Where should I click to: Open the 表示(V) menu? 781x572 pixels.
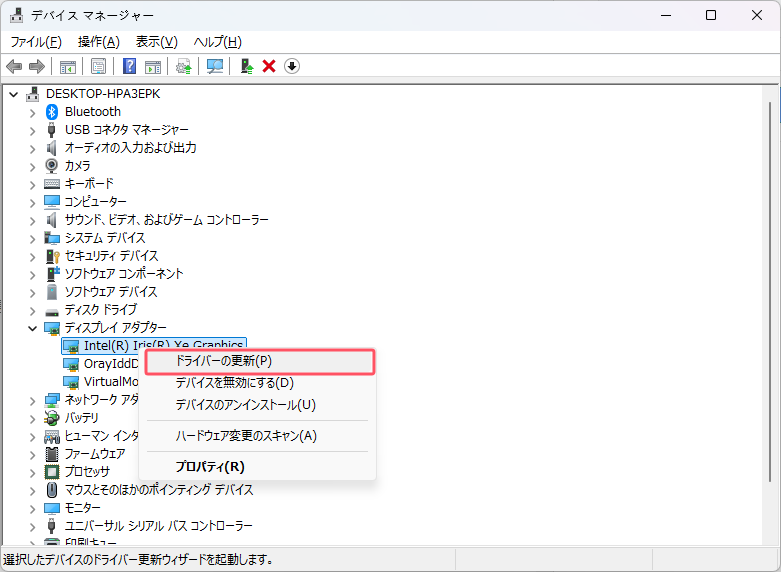pos(156,42)
